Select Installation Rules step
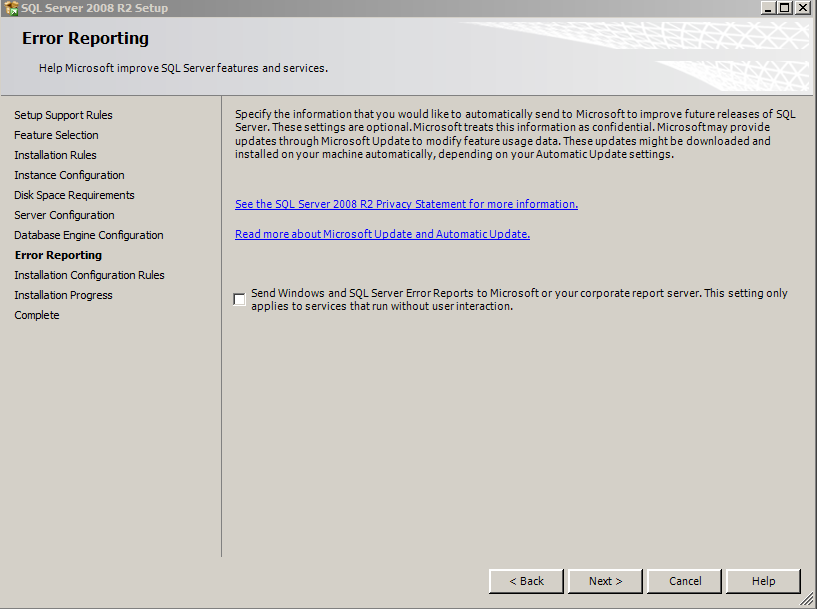Viewport: 817px width, 609px height. tap(55, 155)
